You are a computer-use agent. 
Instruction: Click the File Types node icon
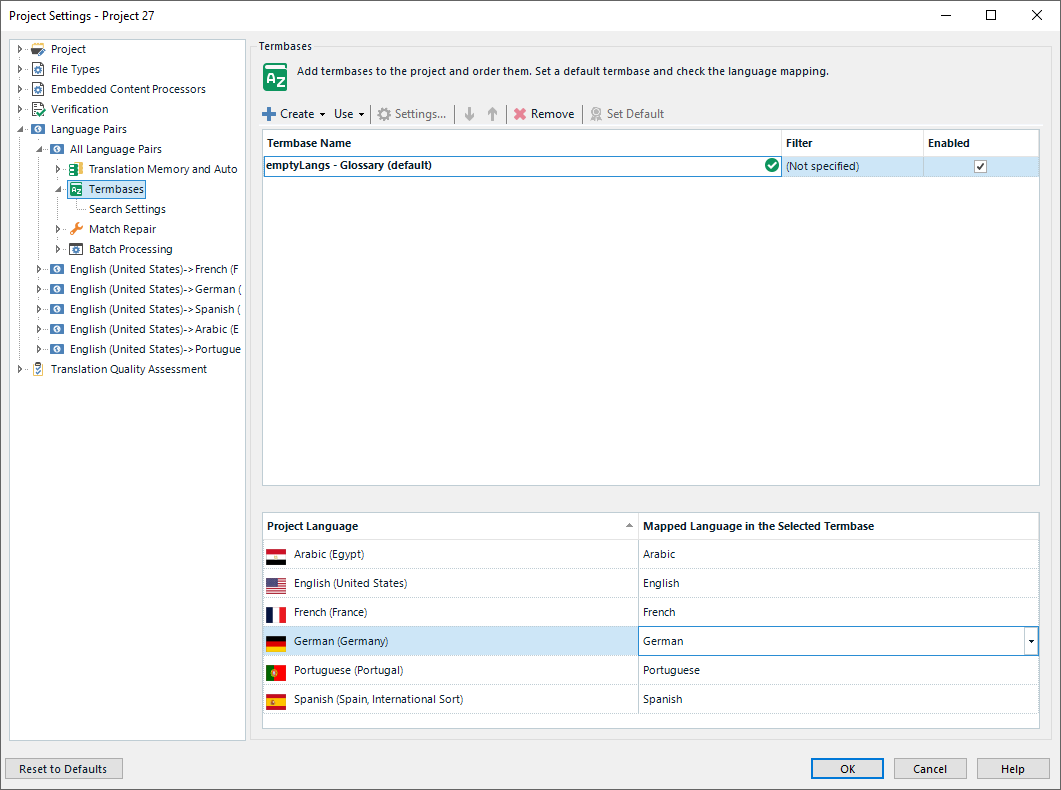(39, 69)
